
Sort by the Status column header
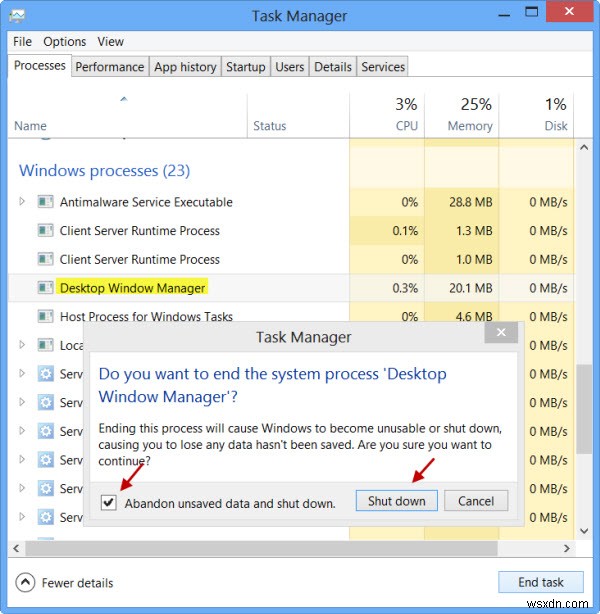pyautogui.click(x=298, y=115)
